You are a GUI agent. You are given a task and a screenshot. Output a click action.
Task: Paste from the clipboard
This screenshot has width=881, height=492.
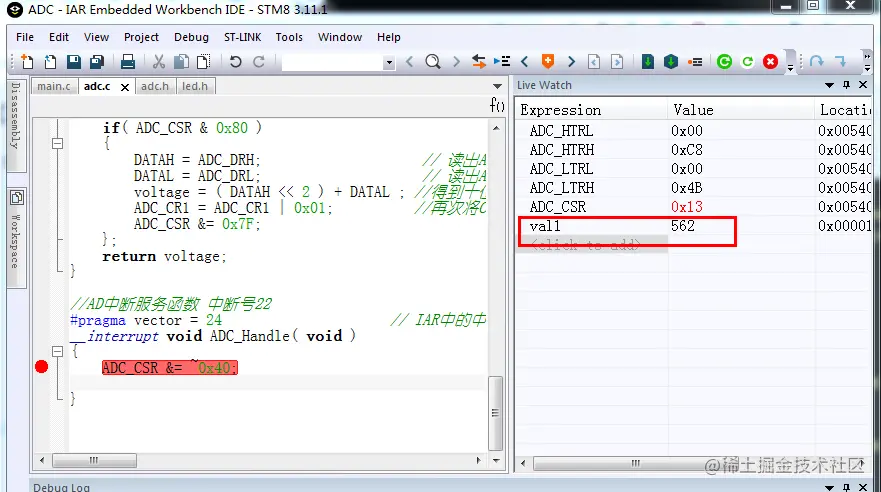[203, 61]
